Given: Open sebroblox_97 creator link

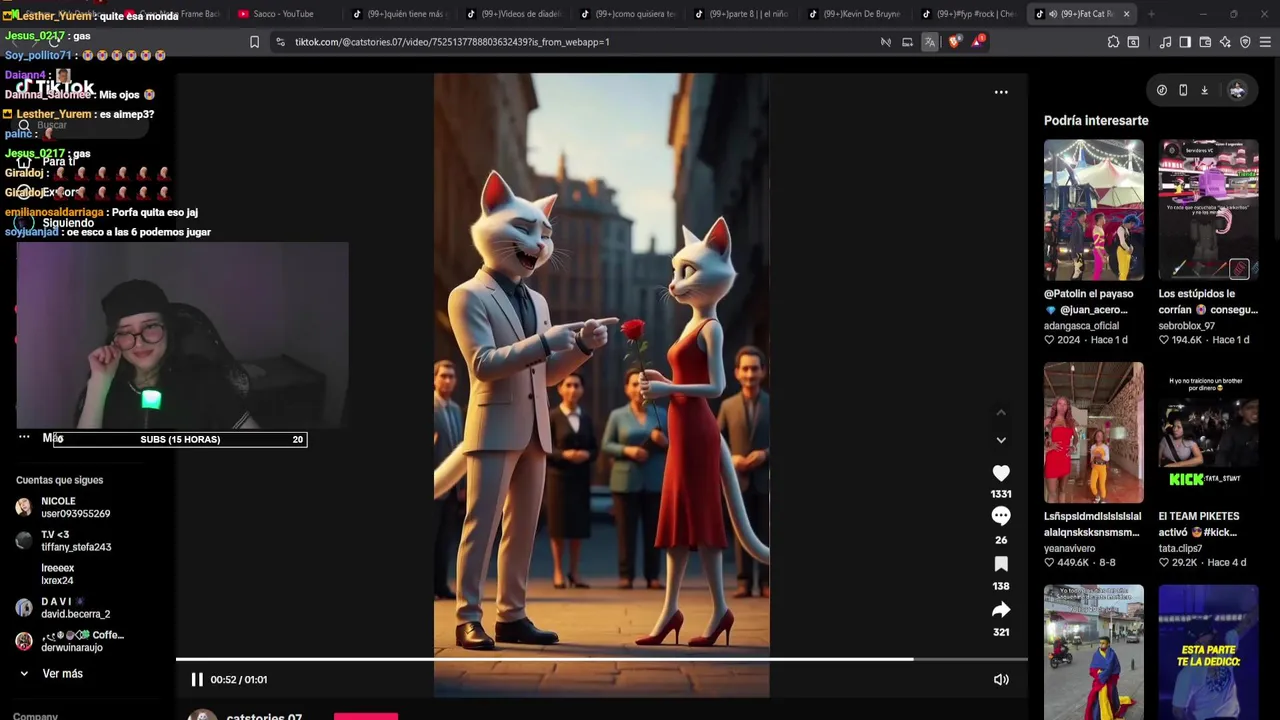Looking at the screenshot, I should (1187, 326).
